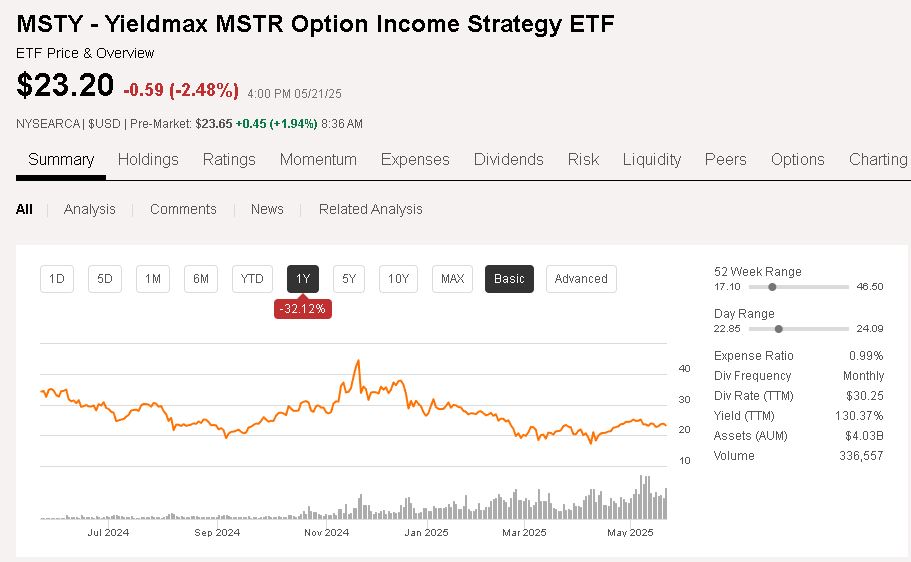Click the -0.59 (-2.48%) change value
Image resolution: width=911 pixels, height=562 pixels.
[181, 90]
